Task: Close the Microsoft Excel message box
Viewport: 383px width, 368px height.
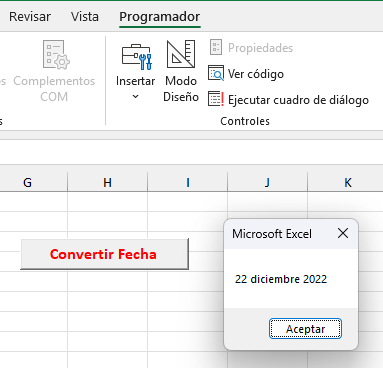Action: tap(343, 233)
